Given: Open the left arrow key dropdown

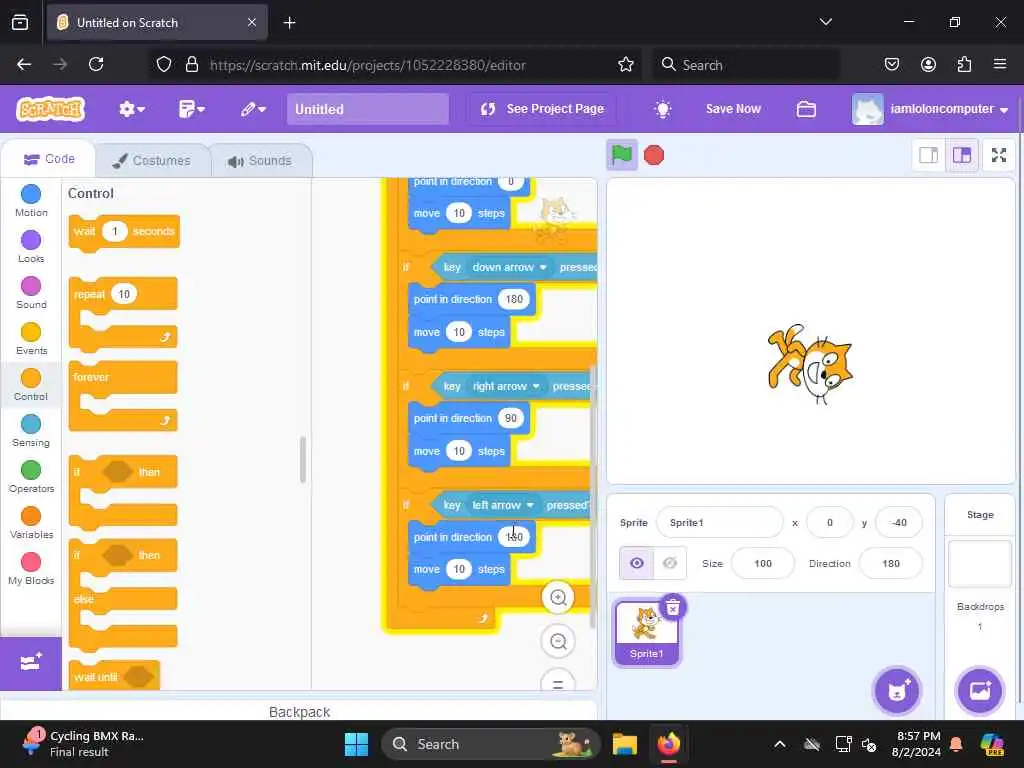Looking at the screenshot, I should [503, 505].
